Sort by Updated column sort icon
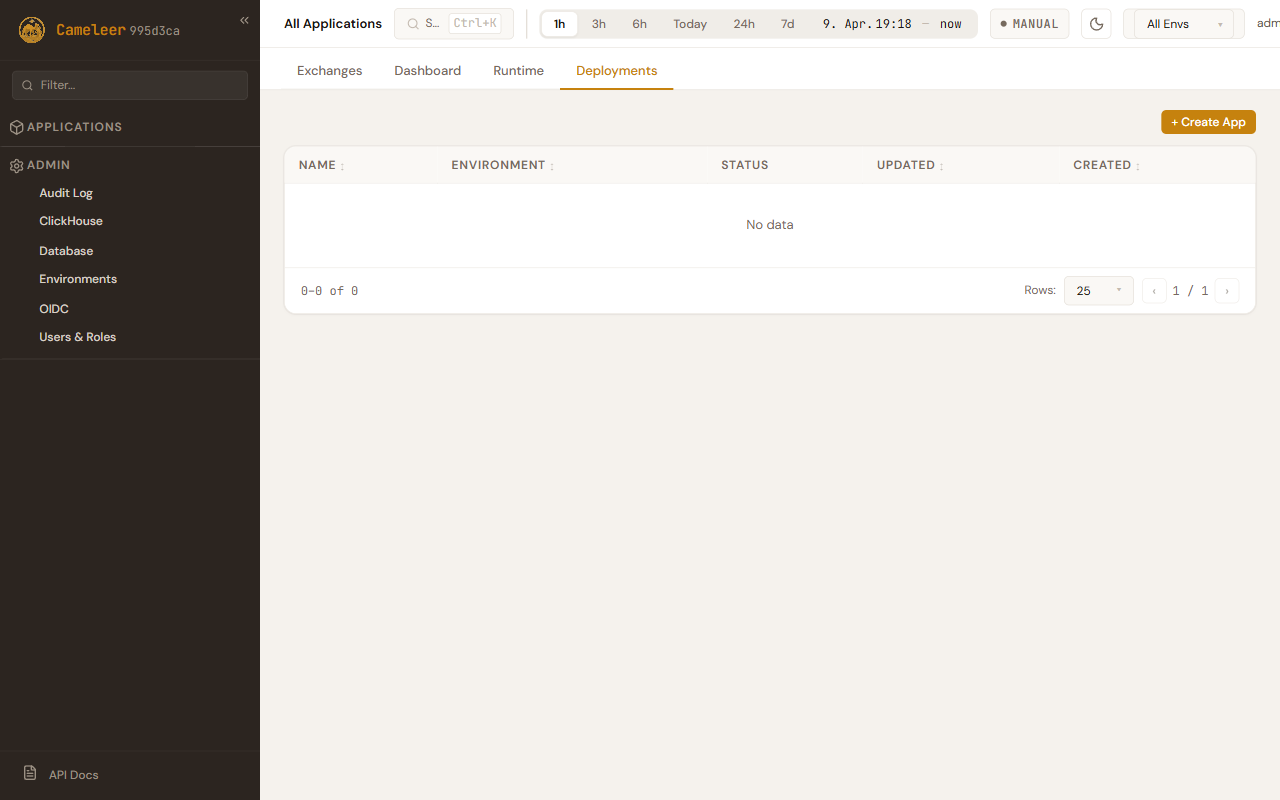Viewport: 1280px width, 800px height. point(941,166)
